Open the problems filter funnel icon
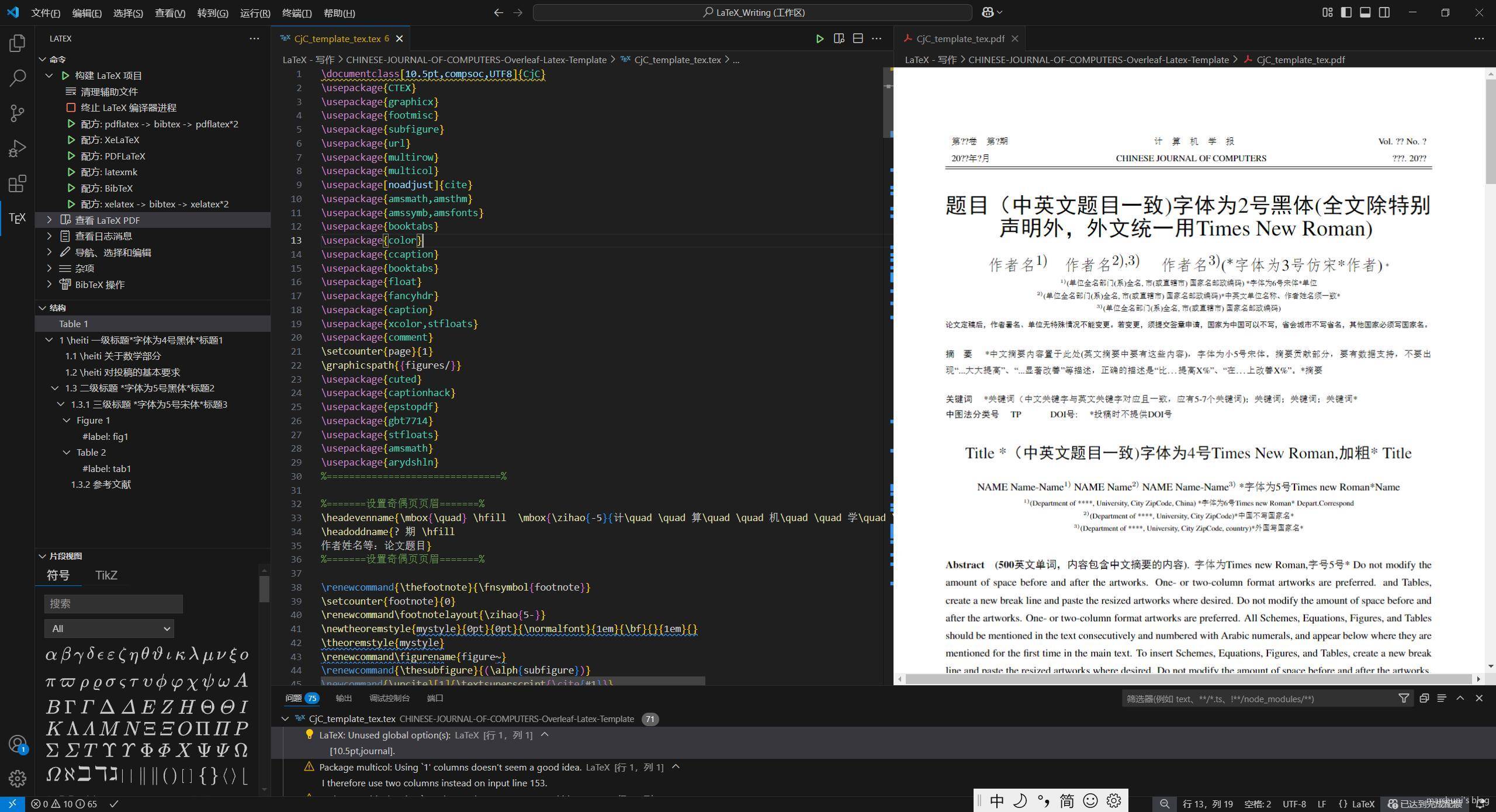This screenshot has width=1496, height=812. pyautogui.click(x=1404, y=698)
